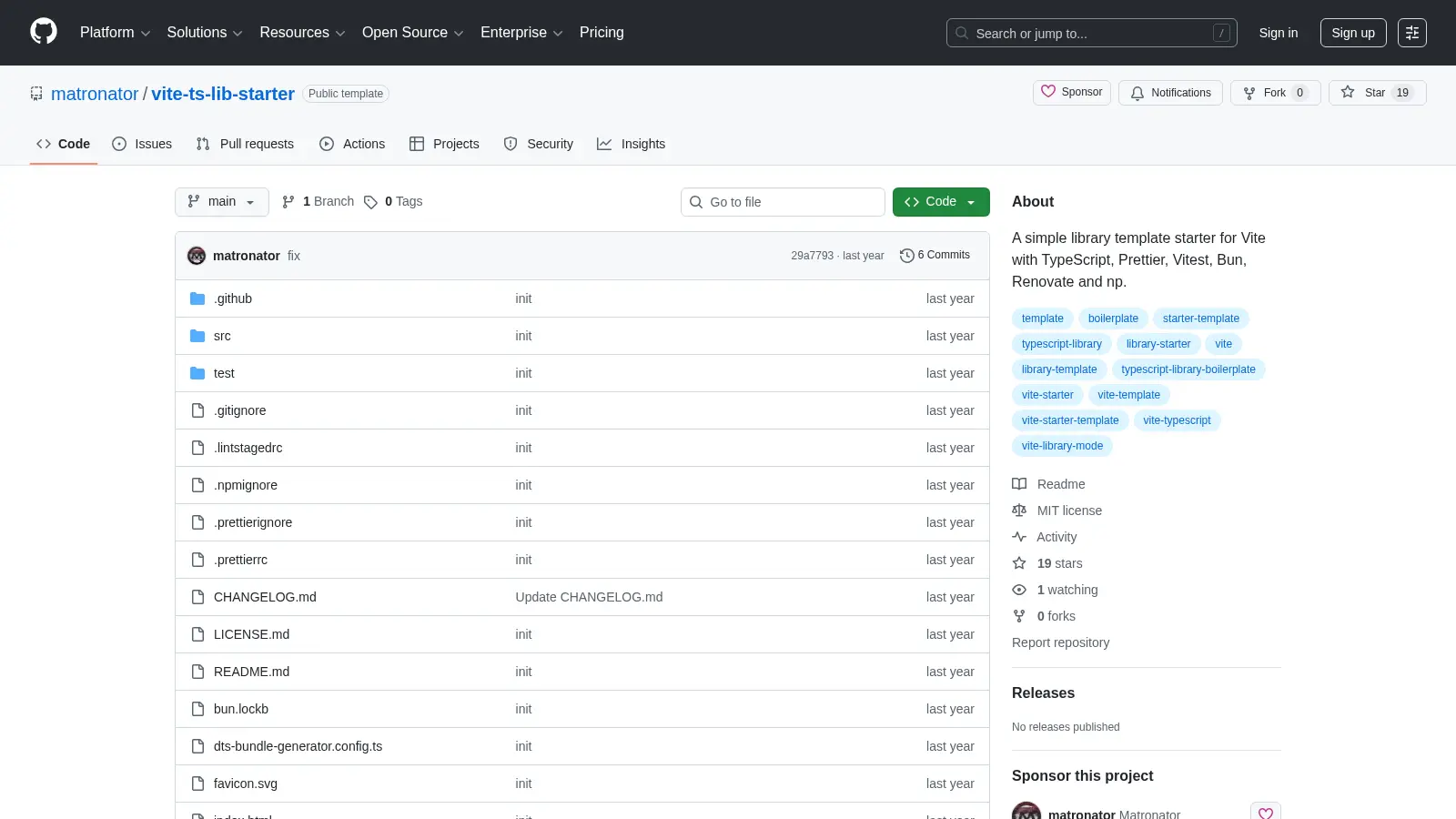Open the green Code dropdown button
Image resolution: width=1456 pixels, height=819 pixels.
tap(941, 202)
